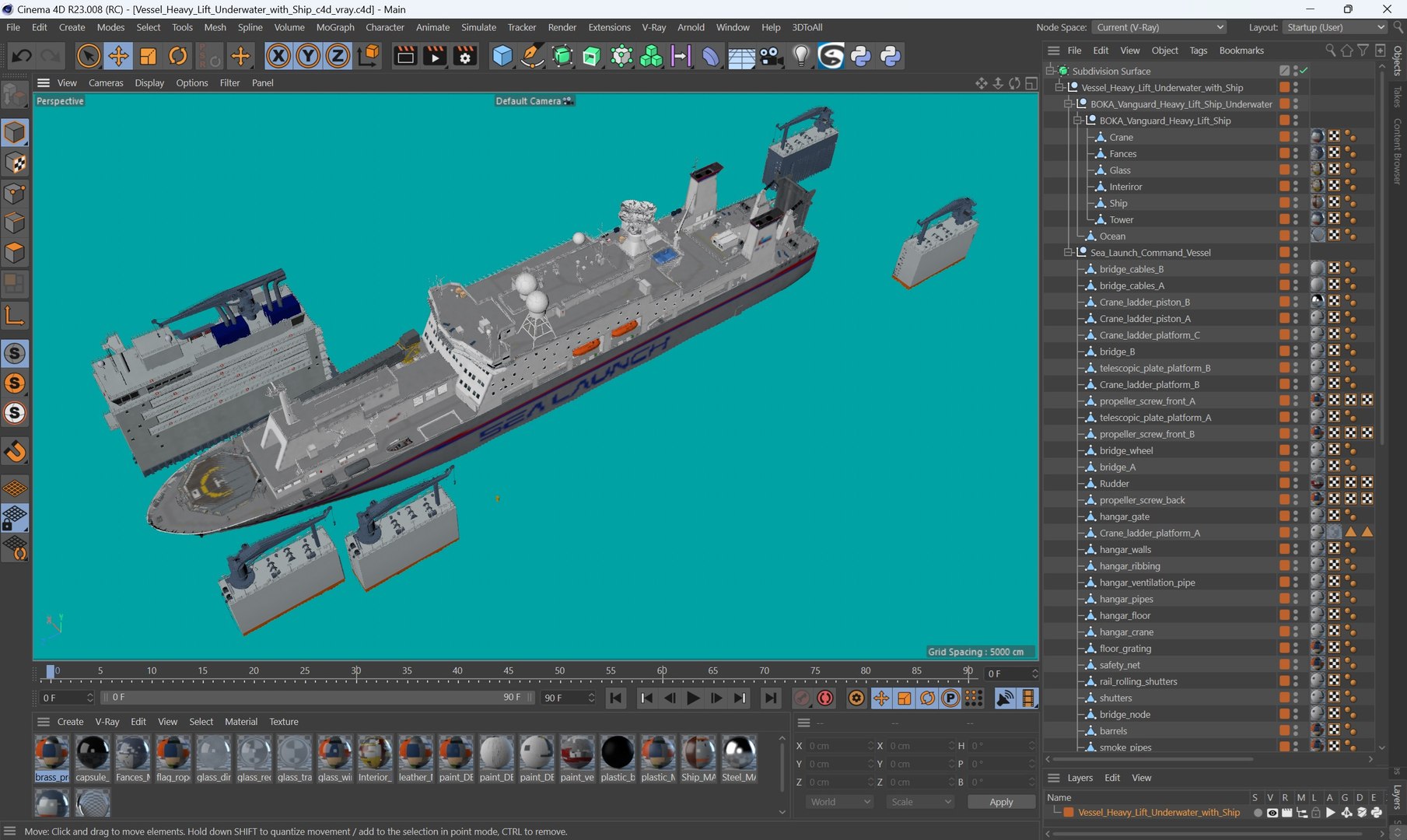Toggle Enable Axis L-shaped icon

[15, 315]
